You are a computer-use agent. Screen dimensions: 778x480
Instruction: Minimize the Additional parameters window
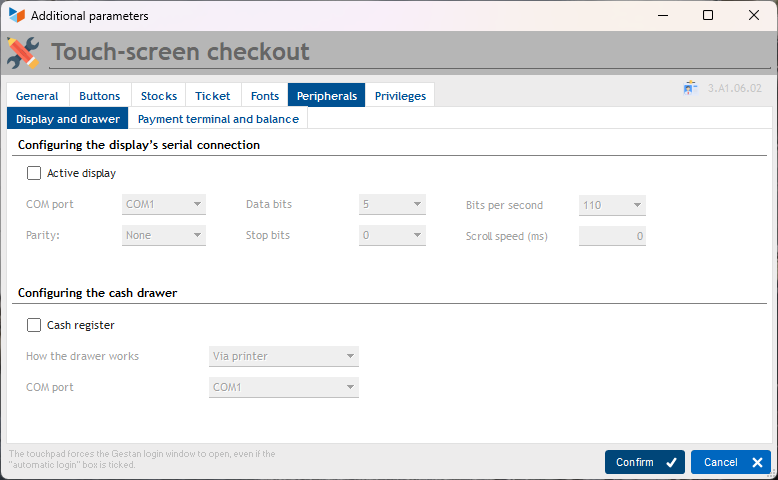(662, 15)
